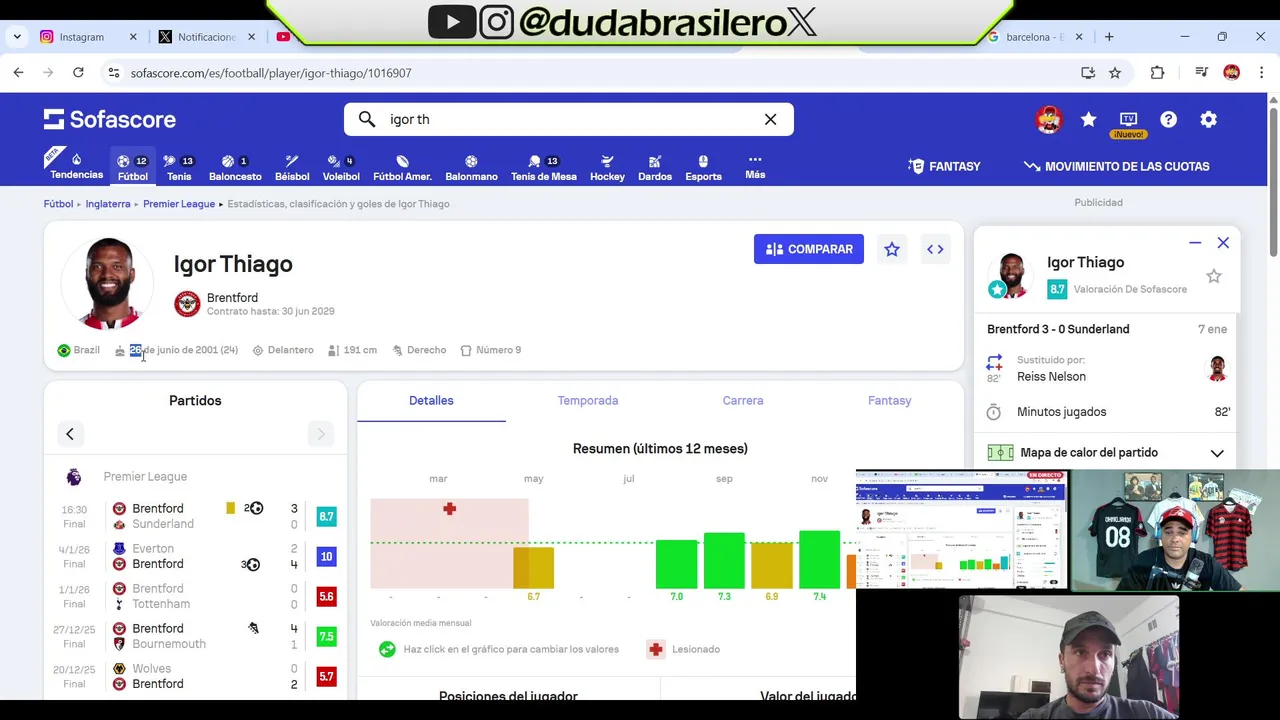
Task: Click the injury red cross marker in chart
Action: point(450,509)
